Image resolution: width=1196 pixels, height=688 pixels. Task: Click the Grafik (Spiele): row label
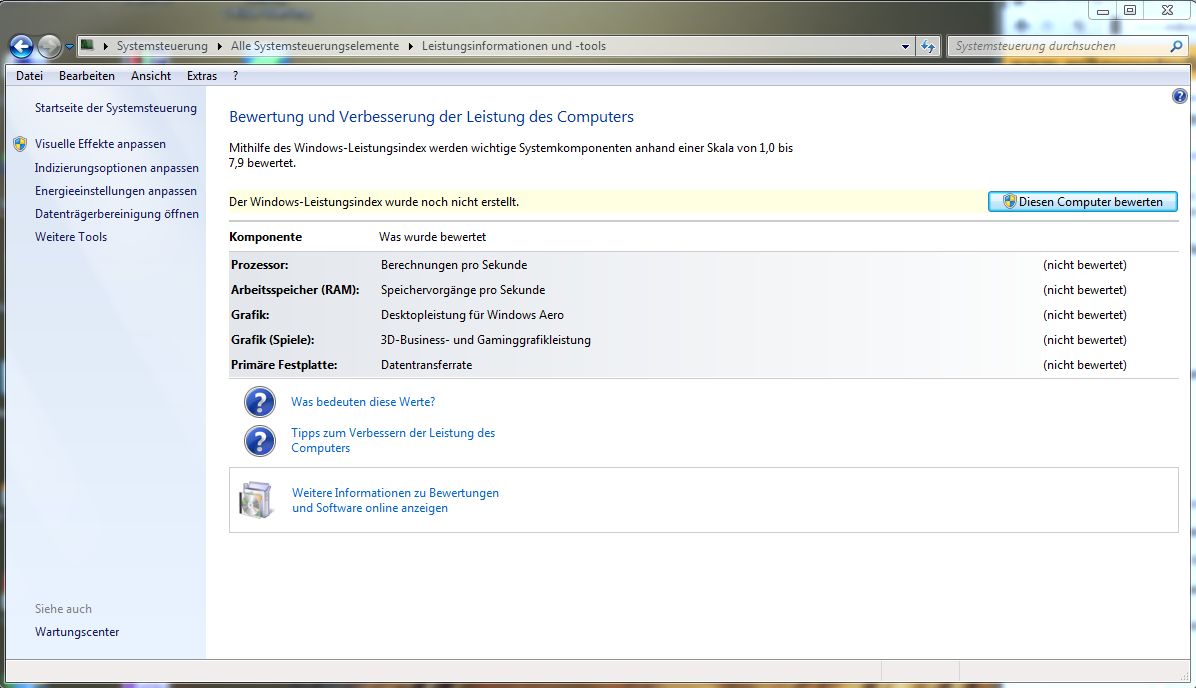click(x=272, y=339)
